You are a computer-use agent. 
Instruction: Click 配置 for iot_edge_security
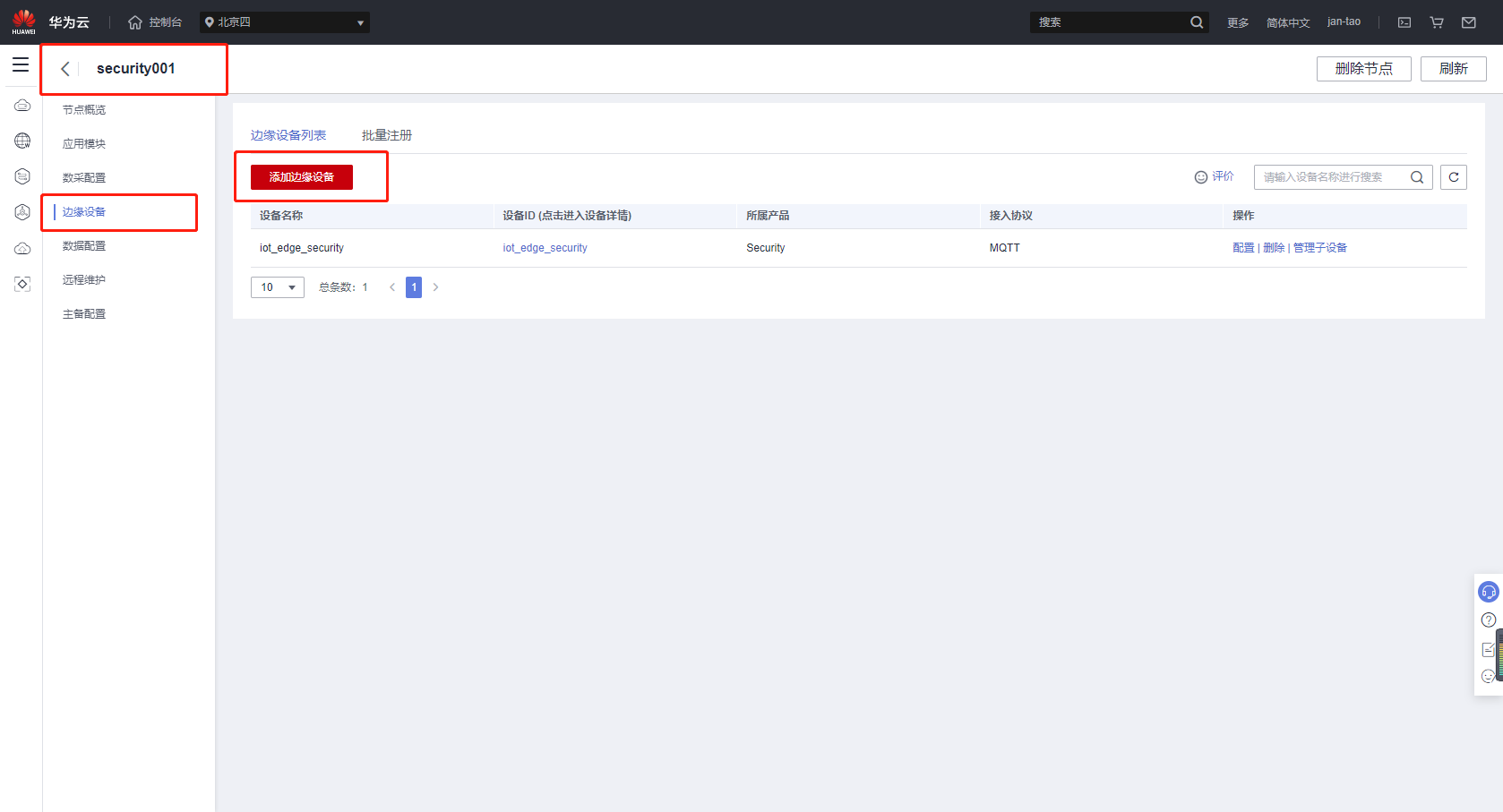tap(1243, 248)
